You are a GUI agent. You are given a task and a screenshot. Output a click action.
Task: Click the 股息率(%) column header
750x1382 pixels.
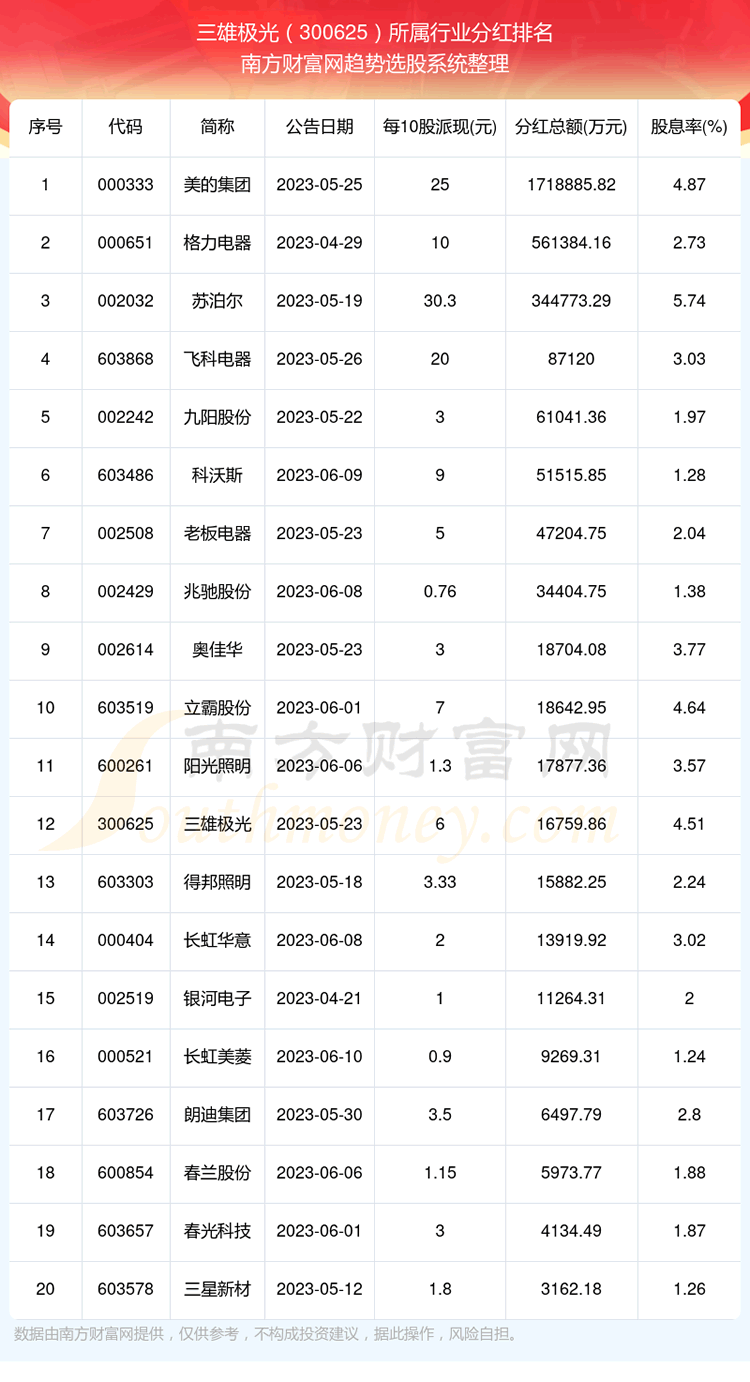pyautogui.click(x=689, y=127)
